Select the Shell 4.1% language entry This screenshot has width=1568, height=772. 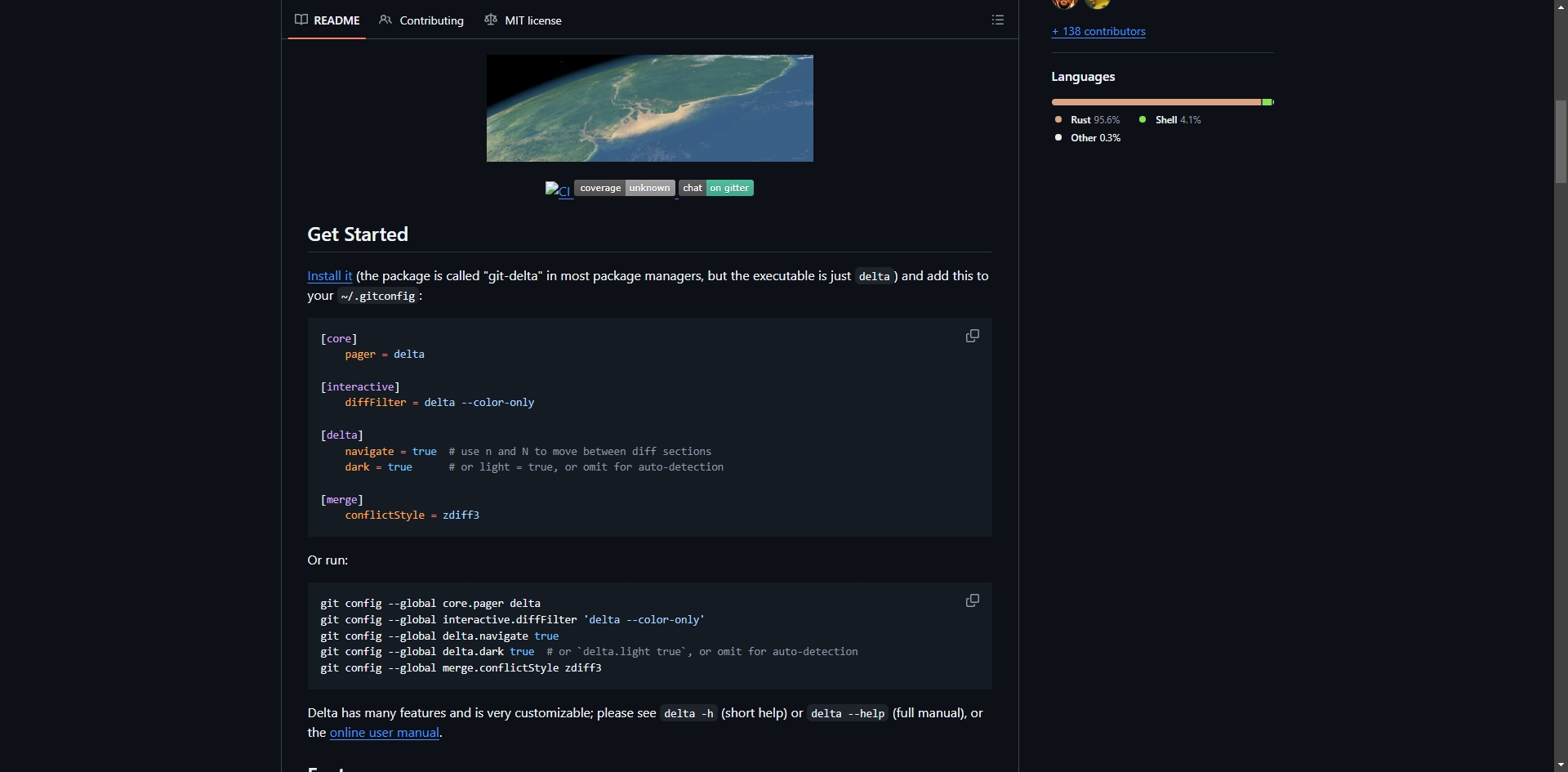(1169, 119)
